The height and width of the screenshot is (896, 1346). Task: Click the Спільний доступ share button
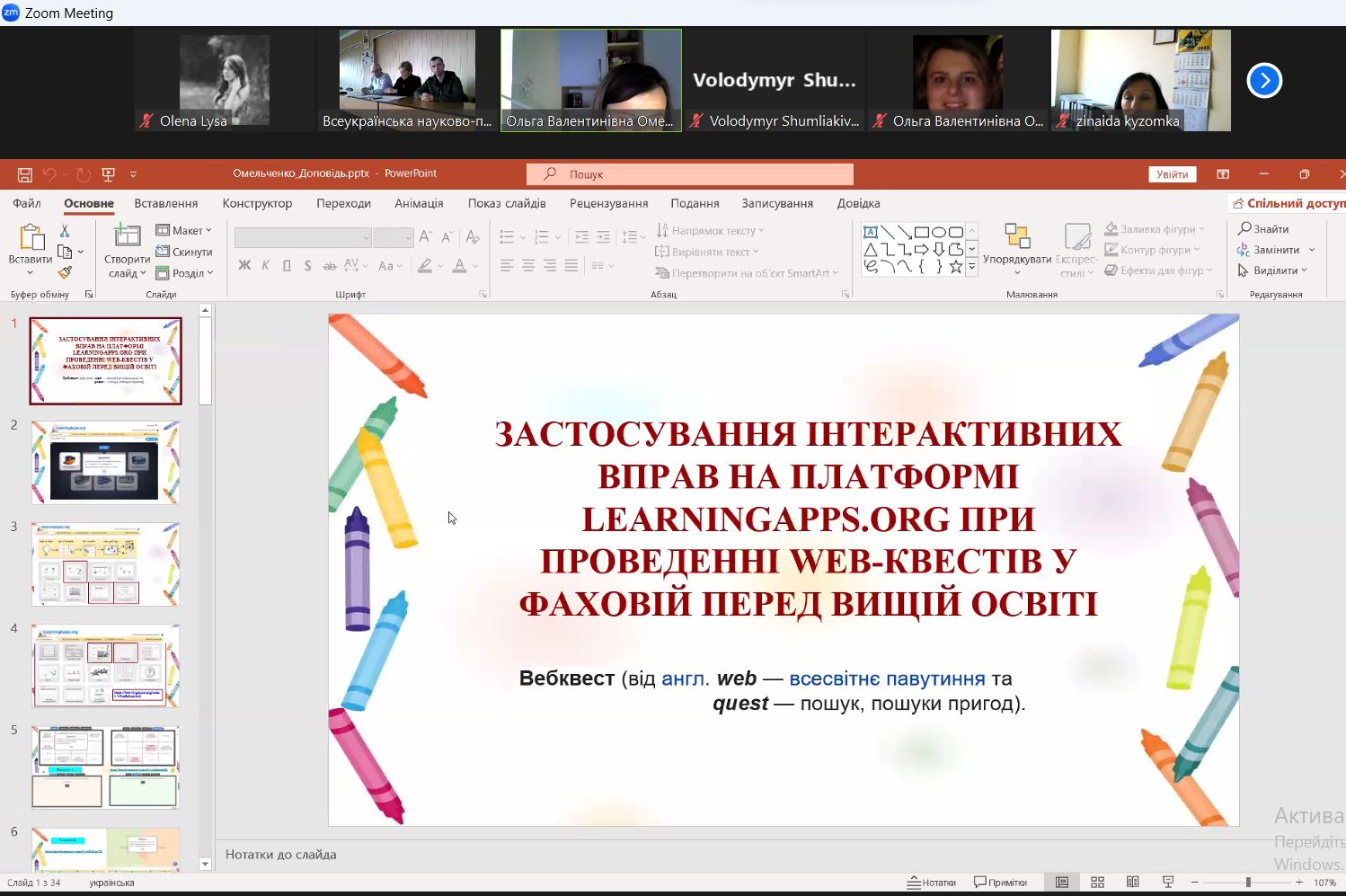click(x=1288, y=203)
